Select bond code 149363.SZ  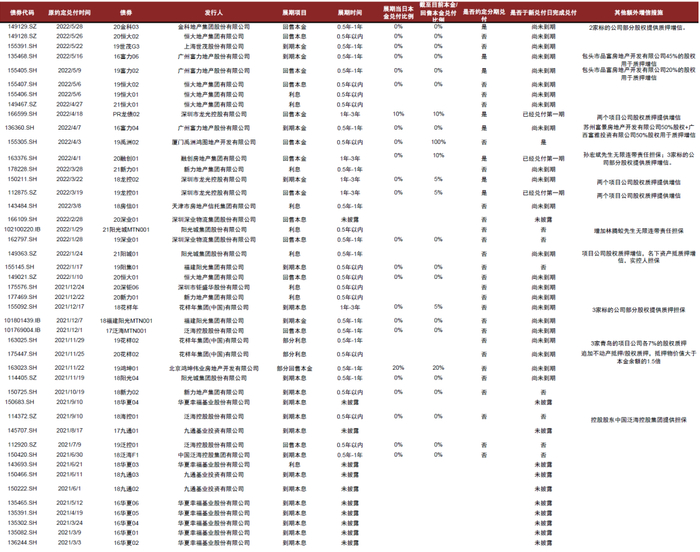[x=22, y=254]
